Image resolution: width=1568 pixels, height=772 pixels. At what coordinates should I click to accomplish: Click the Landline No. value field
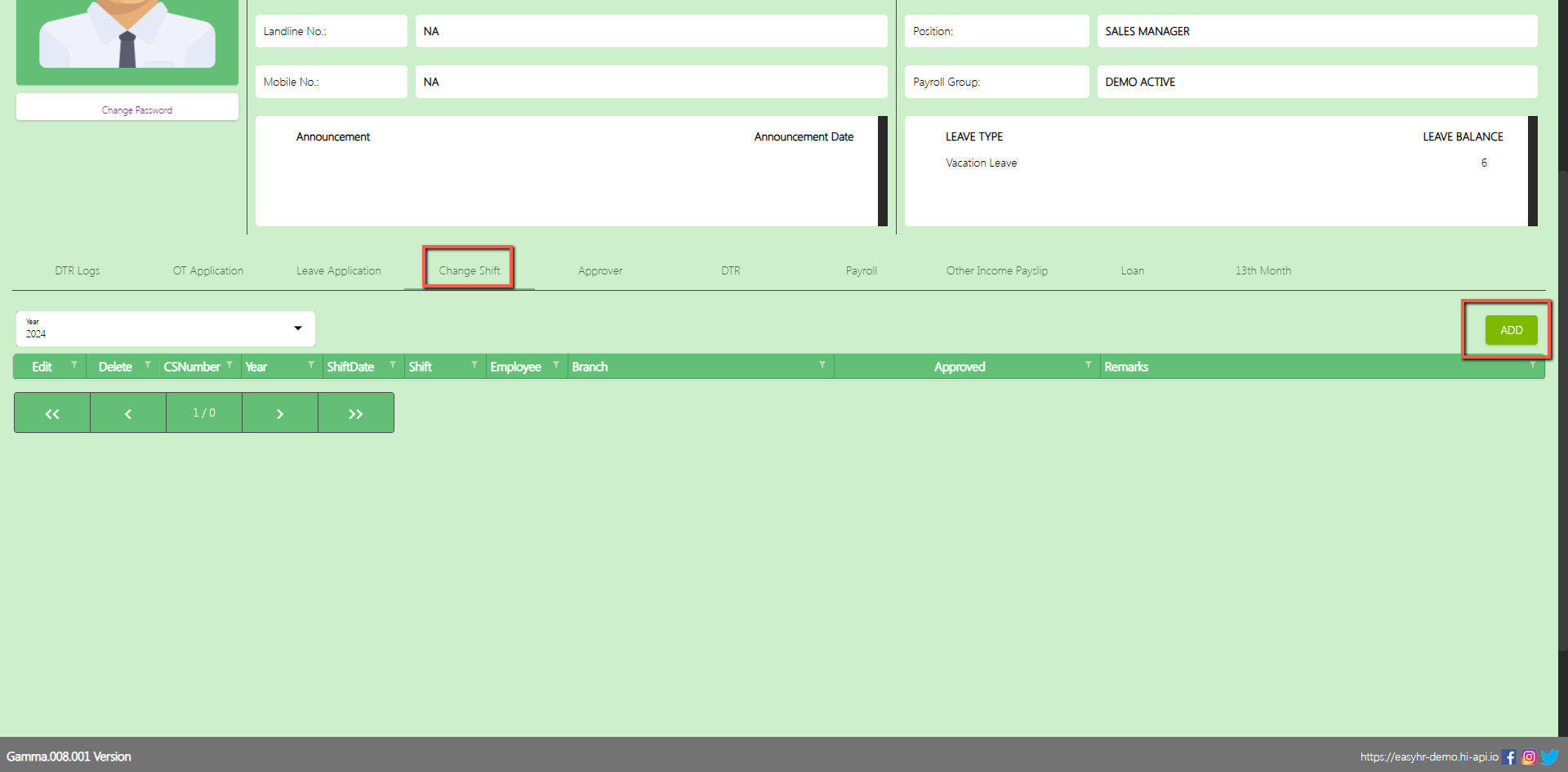(651, 31)
